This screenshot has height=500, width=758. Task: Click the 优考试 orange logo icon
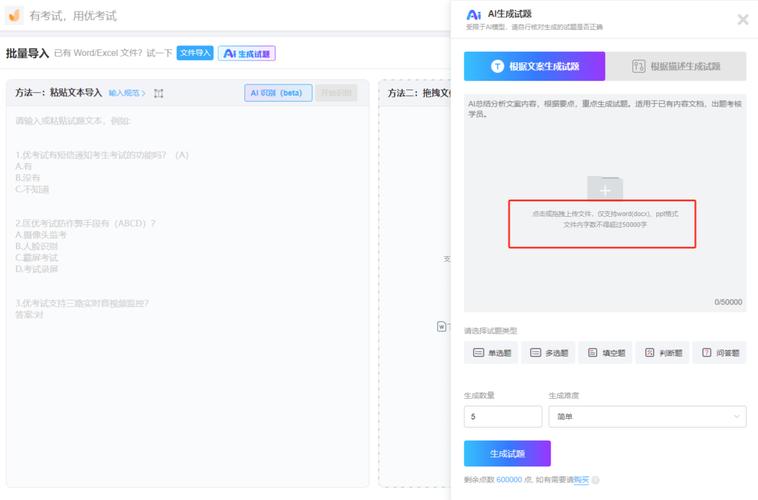[x=14, y=15]
